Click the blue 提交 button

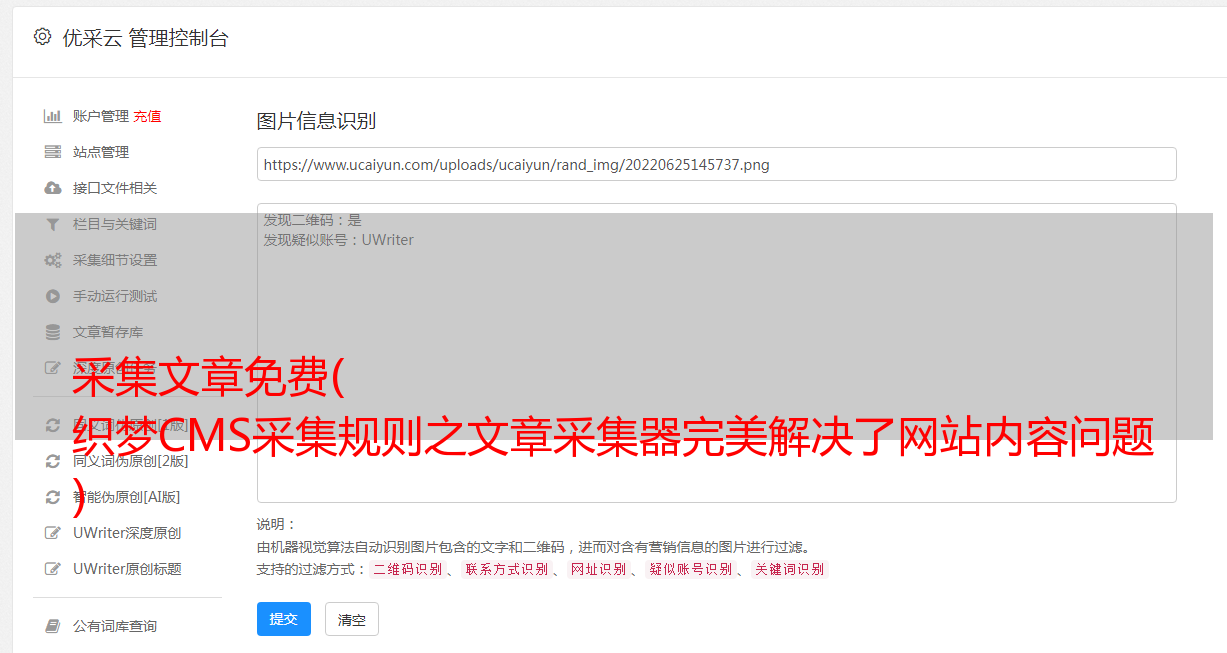click(283, 619)
